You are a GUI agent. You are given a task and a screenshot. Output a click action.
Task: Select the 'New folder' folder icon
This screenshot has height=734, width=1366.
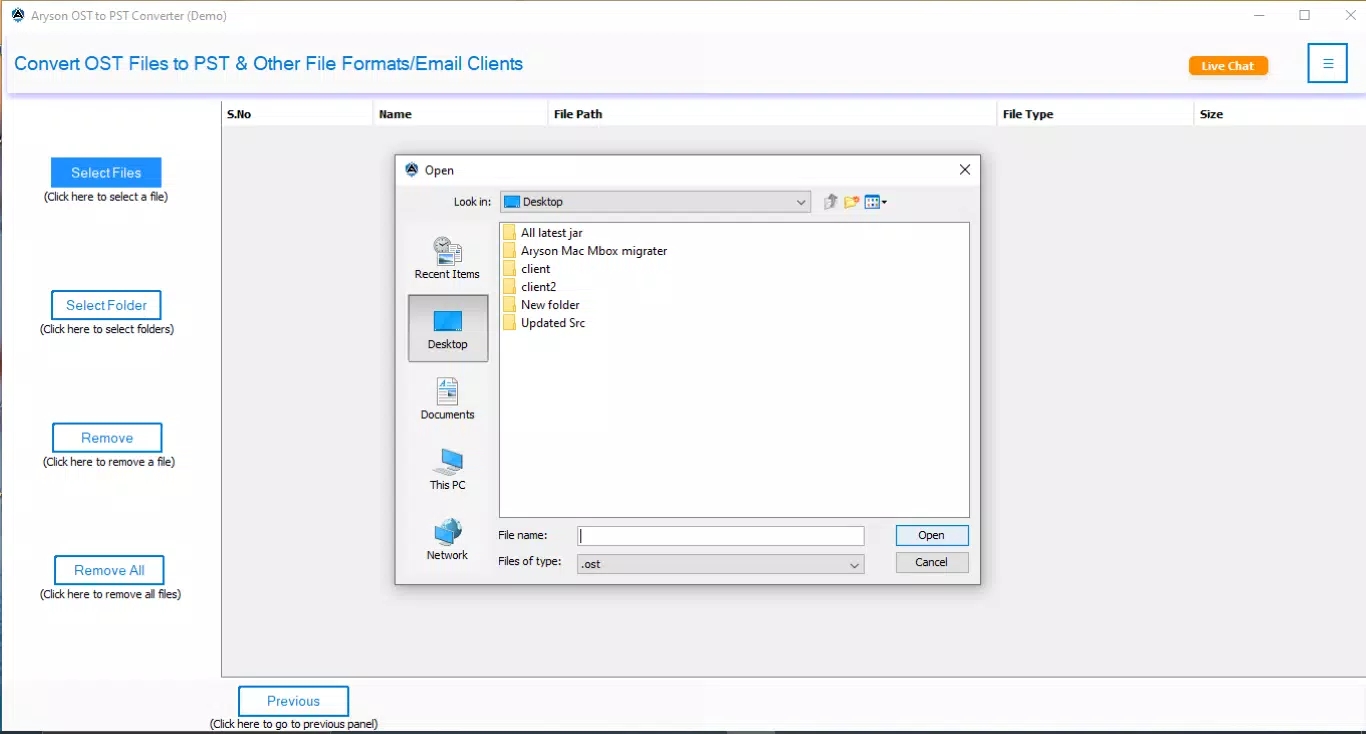coord(510,305)
